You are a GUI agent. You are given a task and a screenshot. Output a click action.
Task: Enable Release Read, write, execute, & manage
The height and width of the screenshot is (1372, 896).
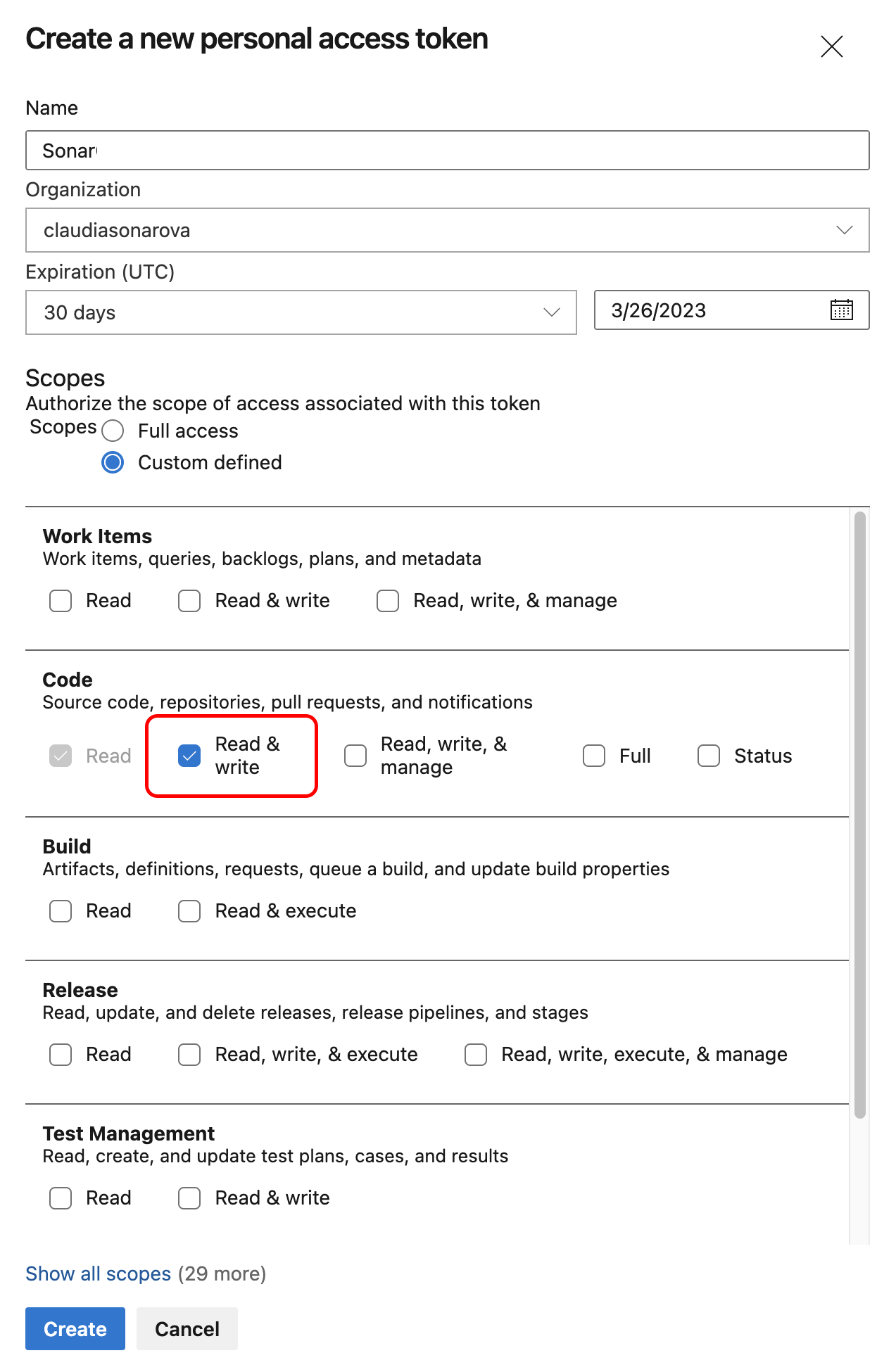point(476,1055)
